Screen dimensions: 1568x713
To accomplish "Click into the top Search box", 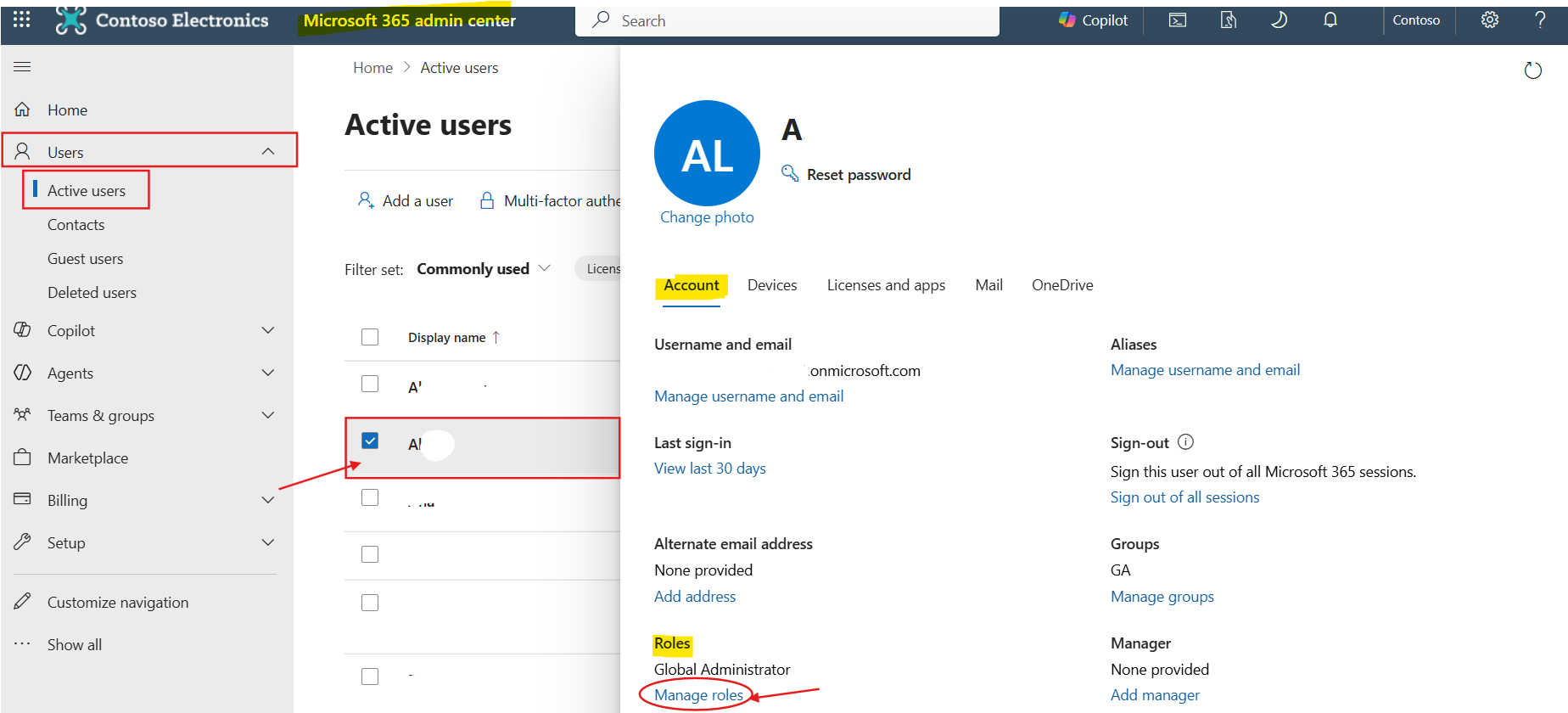I will click(x=787, y=20).
